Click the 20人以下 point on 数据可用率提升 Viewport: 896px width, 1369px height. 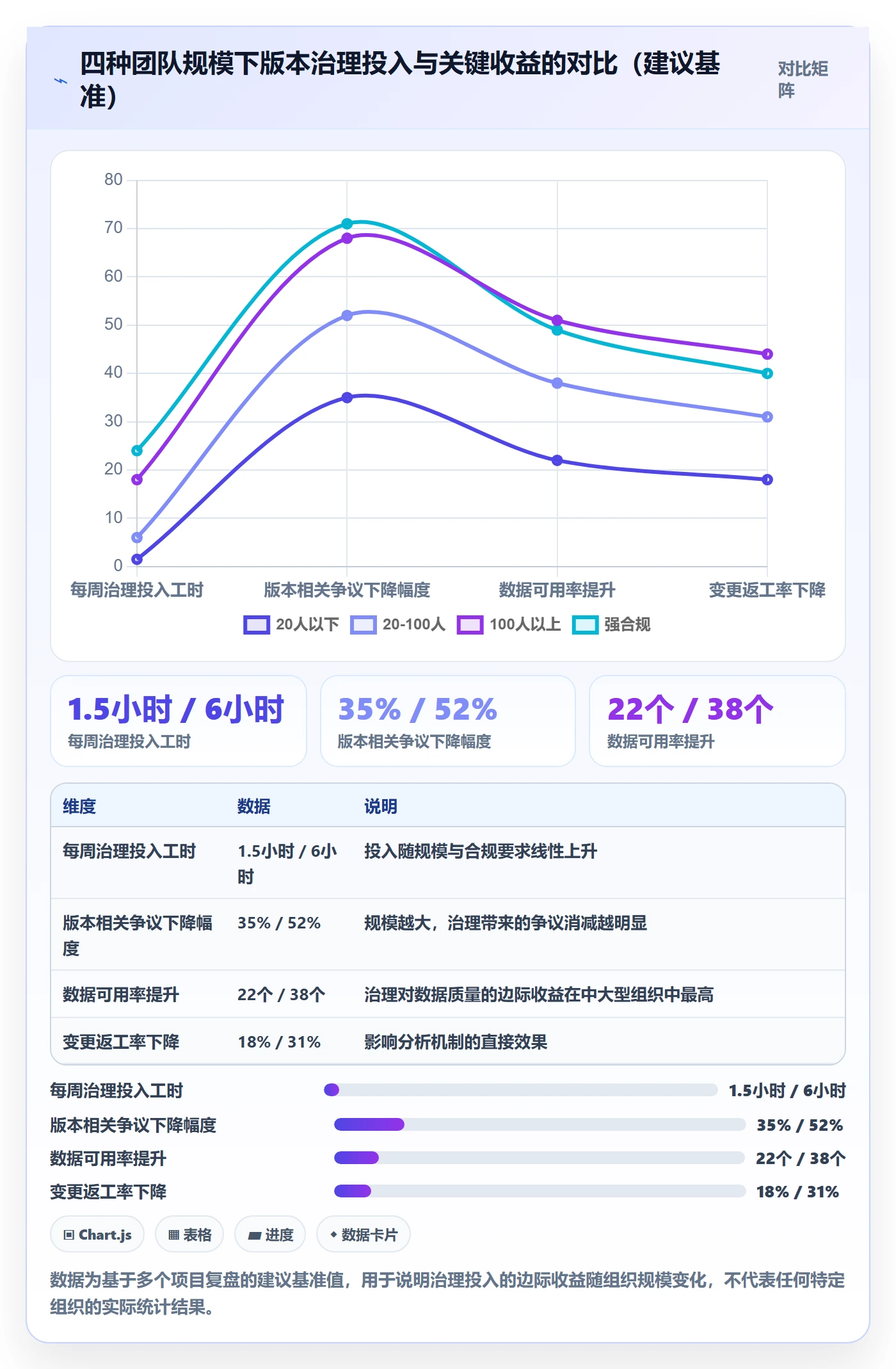pyautogui.click(x=557, y=460)
